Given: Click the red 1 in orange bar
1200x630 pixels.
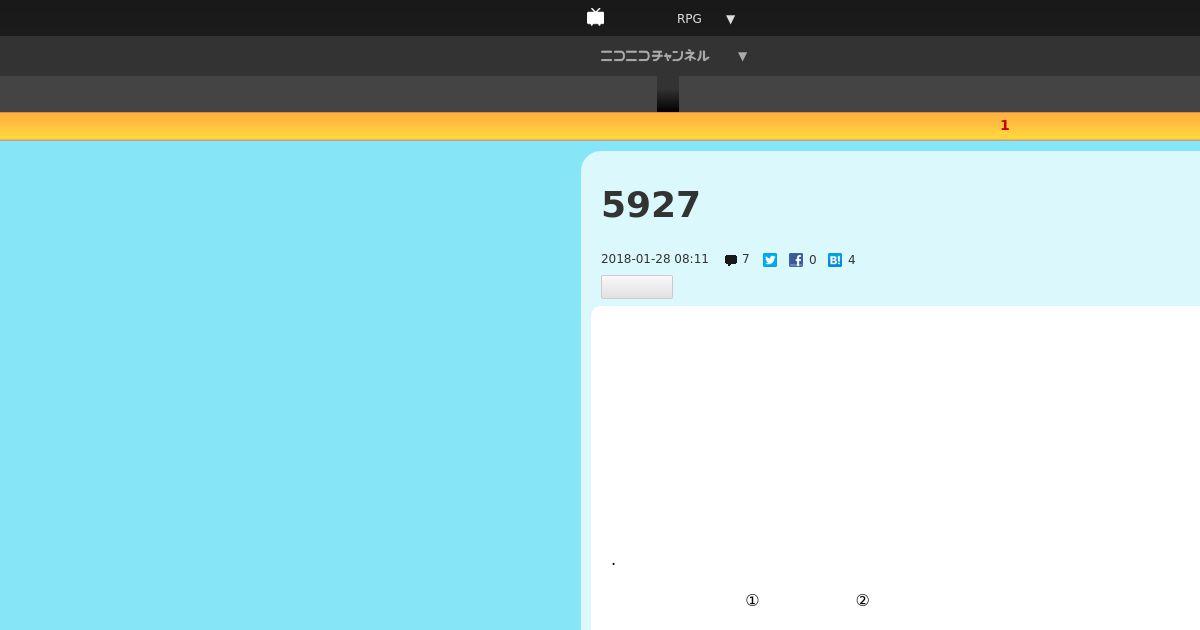Looking at the screenshot, I should click(x=1005, y=125).
